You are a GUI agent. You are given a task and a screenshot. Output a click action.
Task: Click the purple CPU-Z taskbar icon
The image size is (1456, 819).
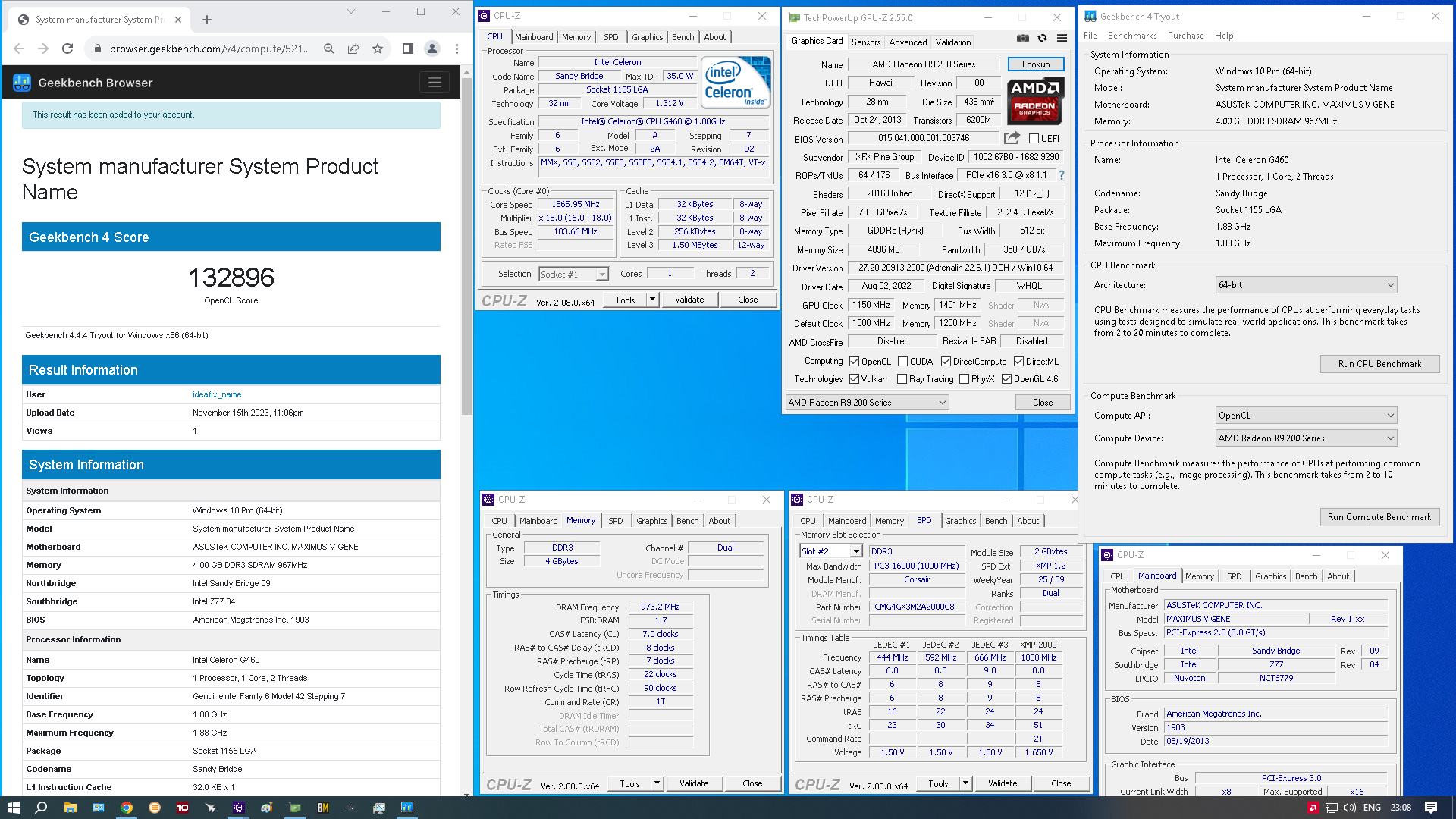pos(239,808)
